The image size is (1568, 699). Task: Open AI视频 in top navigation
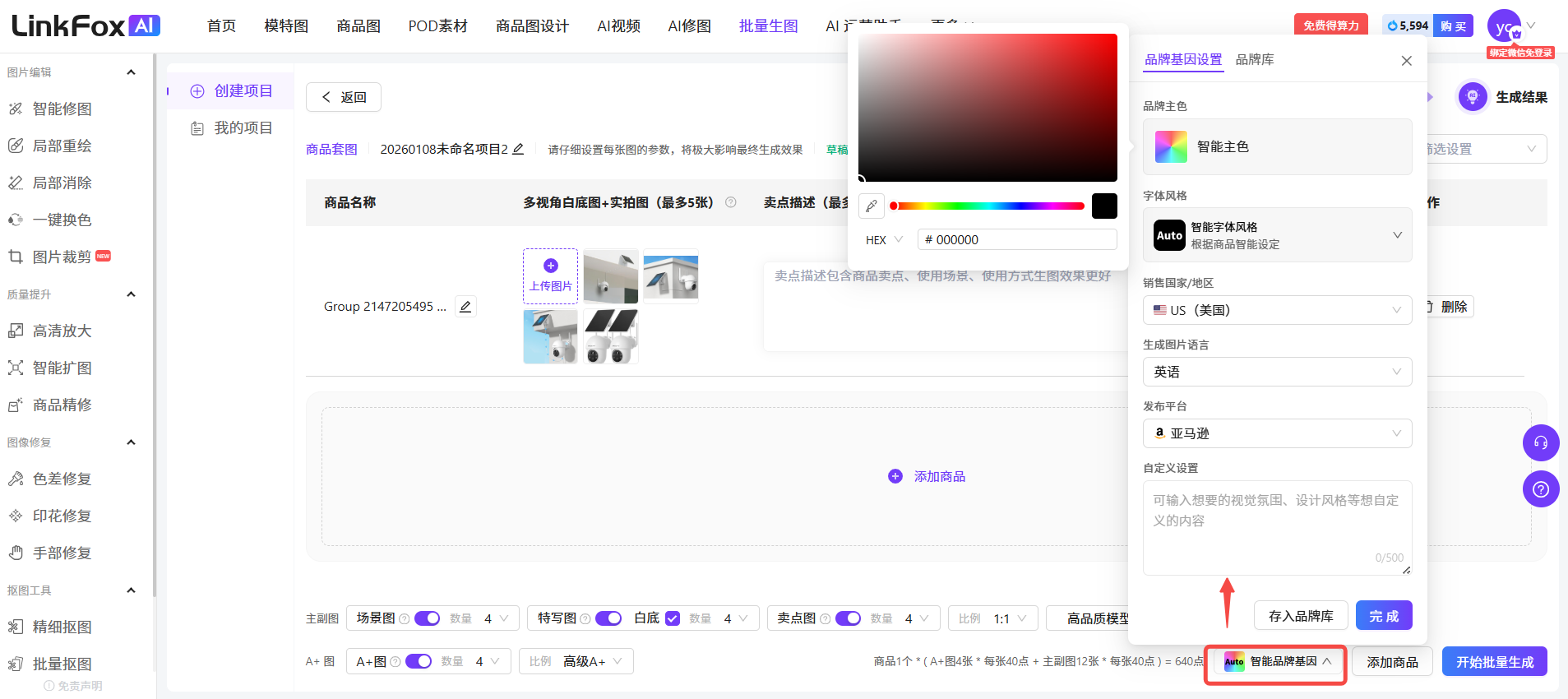618,26
